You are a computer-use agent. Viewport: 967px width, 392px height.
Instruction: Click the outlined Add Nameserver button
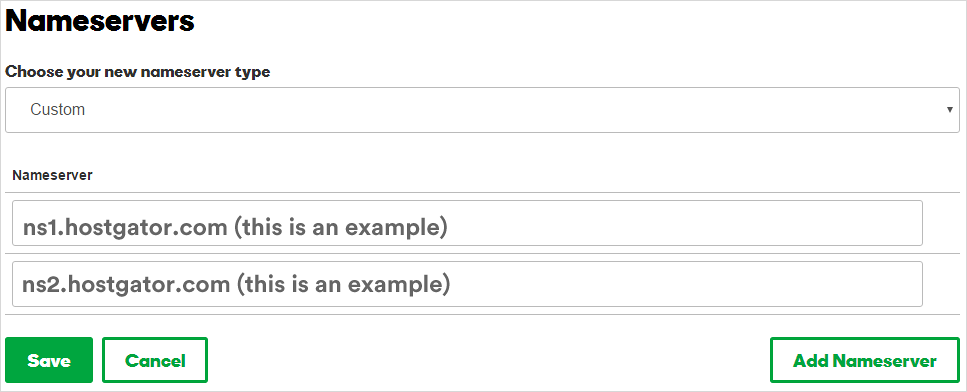865,360
